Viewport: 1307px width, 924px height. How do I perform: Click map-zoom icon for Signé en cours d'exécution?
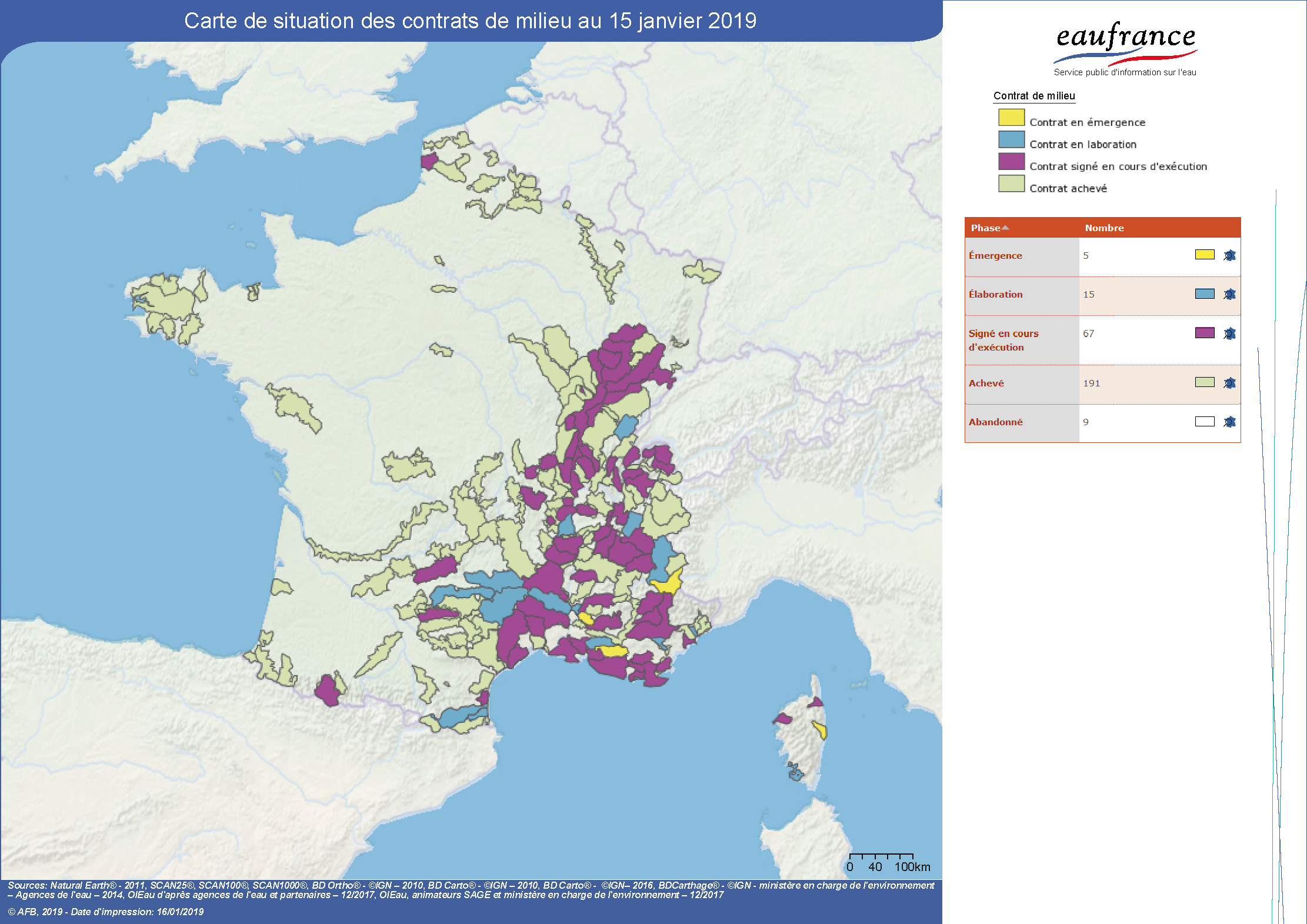point(1229,333)
